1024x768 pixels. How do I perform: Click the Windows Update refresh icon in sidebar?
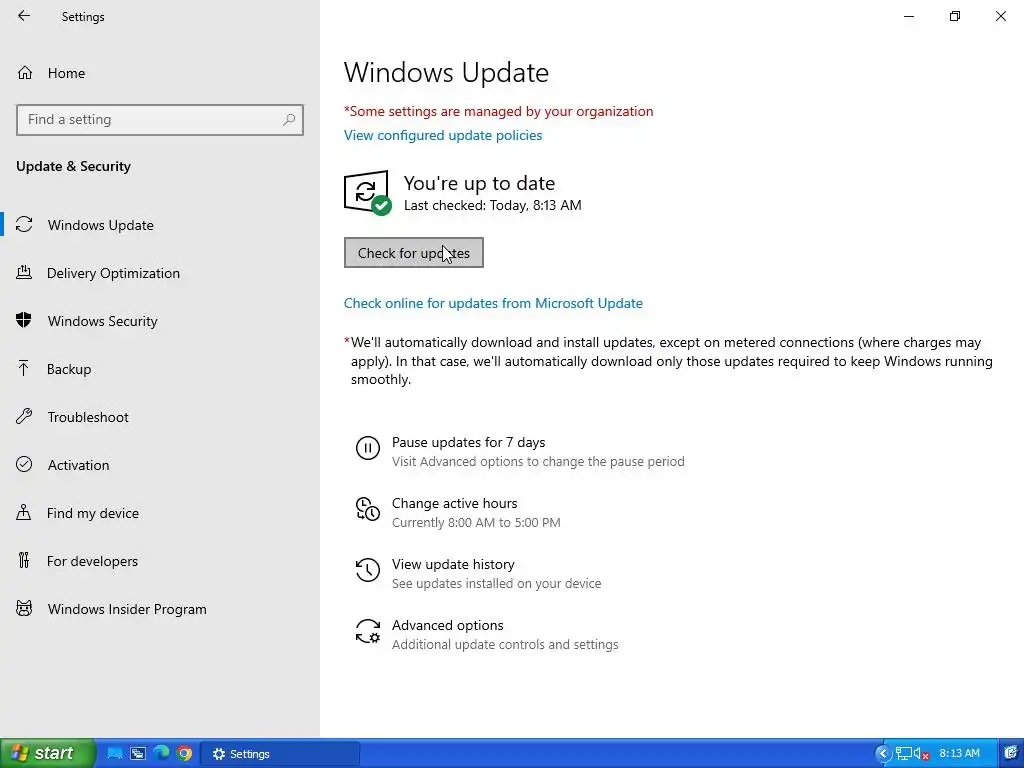click(x=24, y=225)
